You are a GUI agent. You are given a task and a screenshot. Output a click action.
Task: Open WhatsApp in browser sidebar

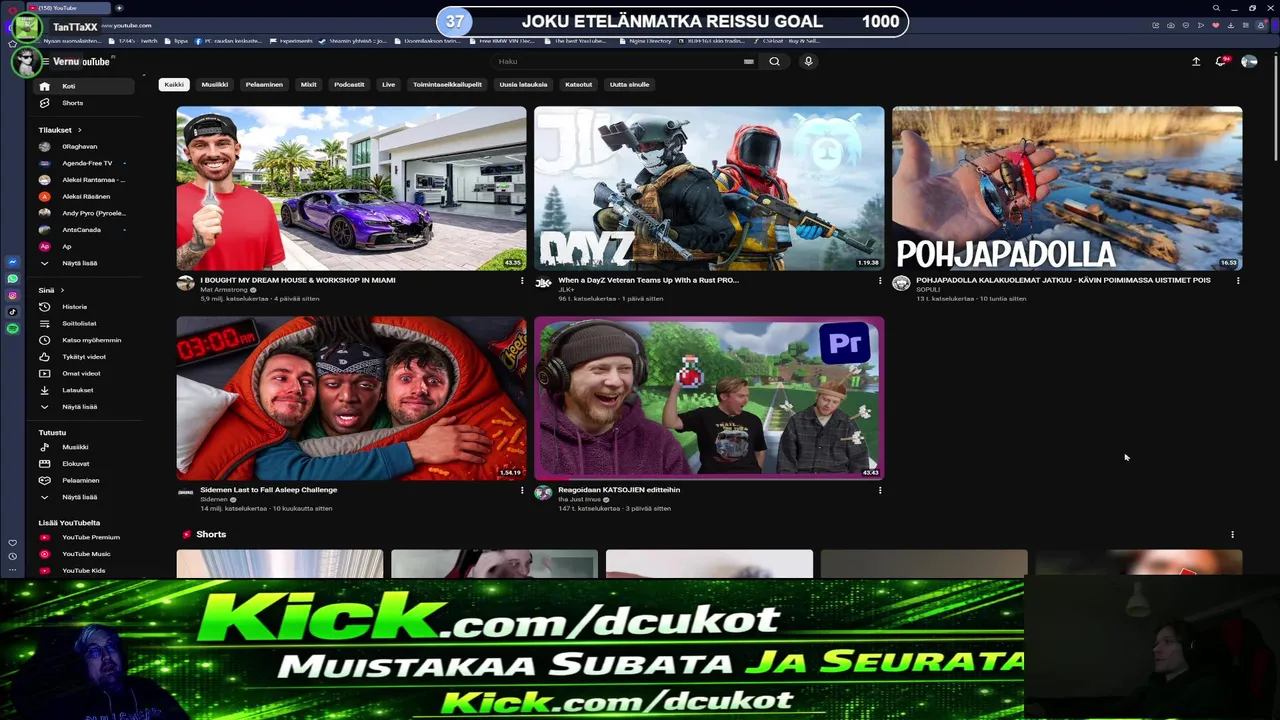13,279
